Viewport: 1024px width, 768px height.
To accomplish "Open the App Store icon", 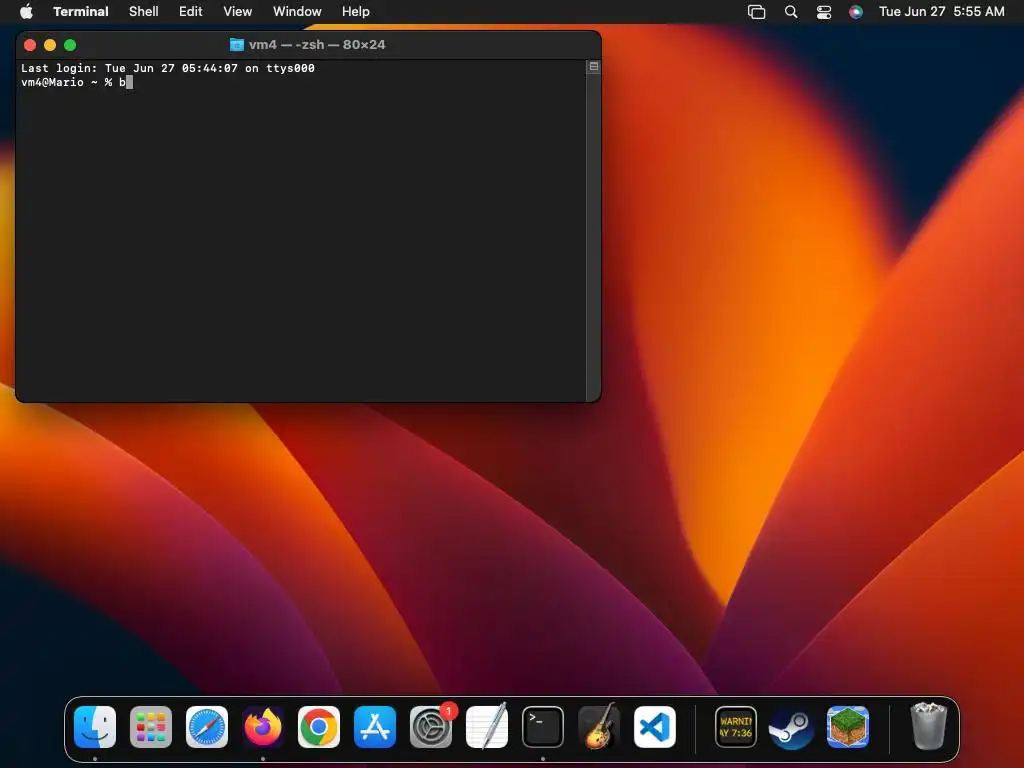I will point(375,726).
